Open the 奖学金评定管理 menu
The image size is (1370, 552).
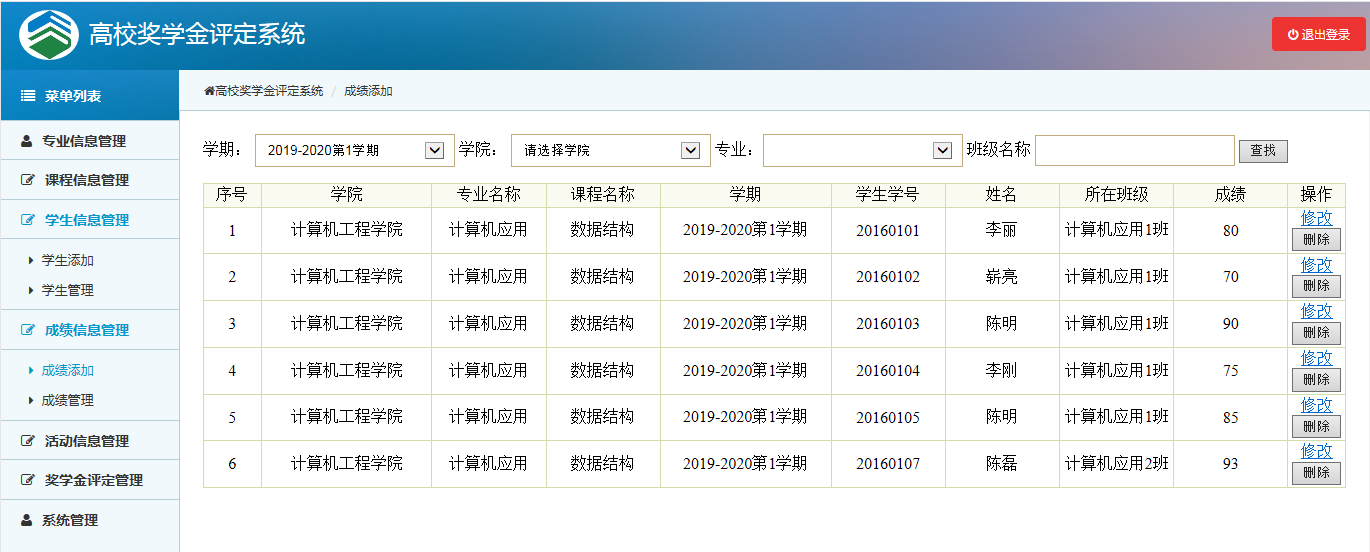click(x=90, y=480)
